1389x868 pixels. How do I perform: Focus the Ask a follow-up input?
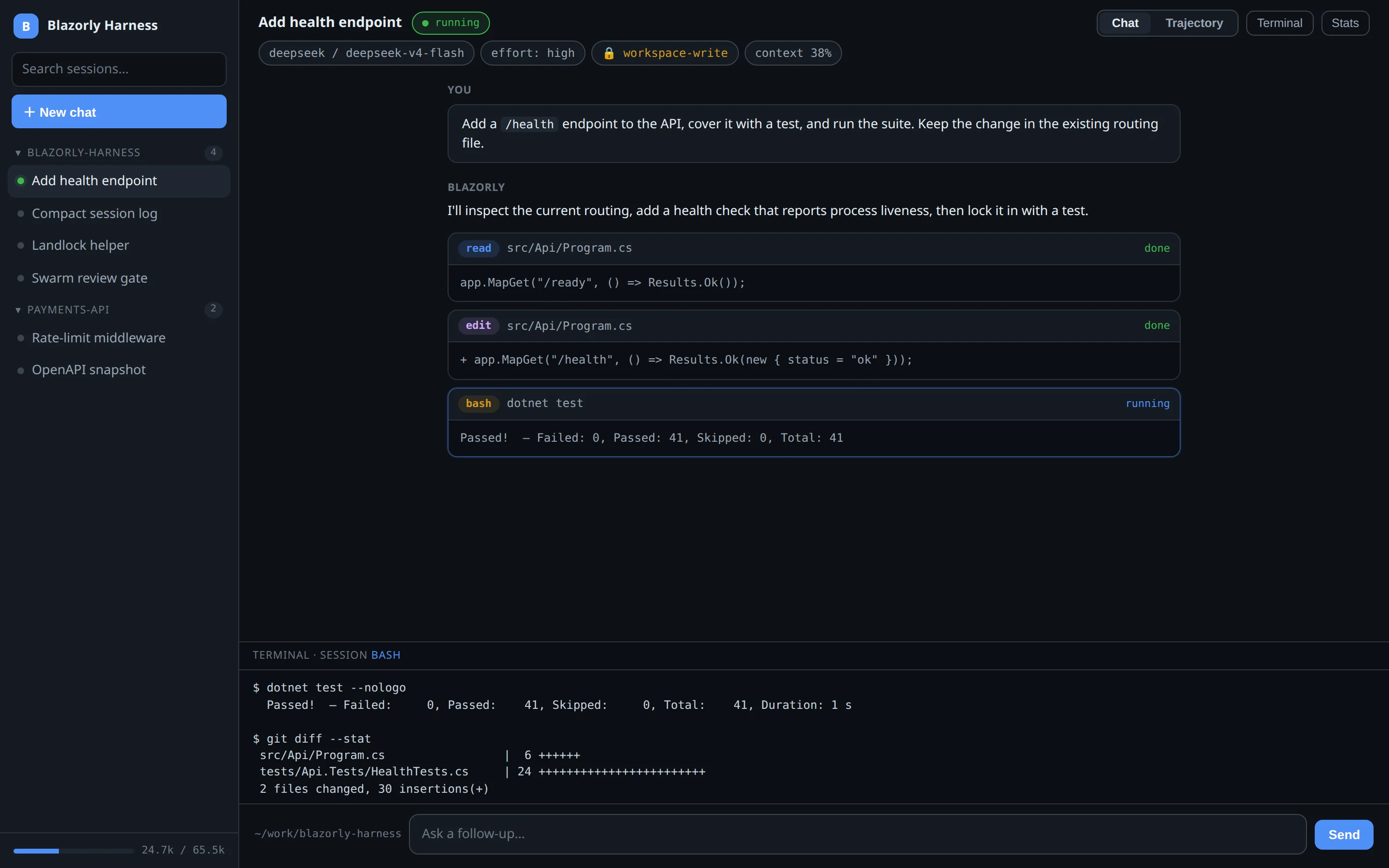(858, 834)
